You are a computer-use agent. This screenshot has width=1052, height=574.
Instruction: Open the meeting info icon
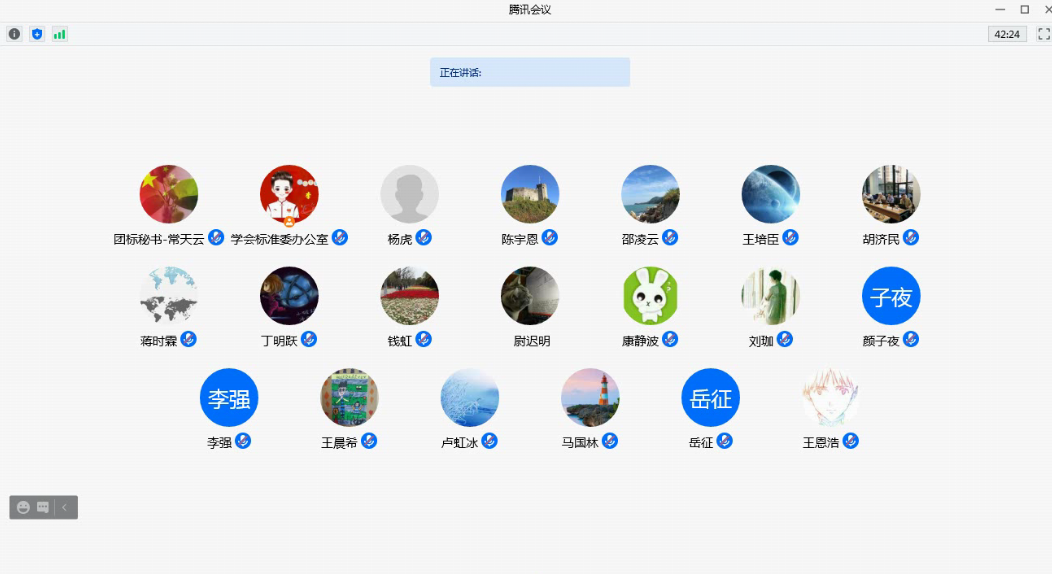[14, 34]
